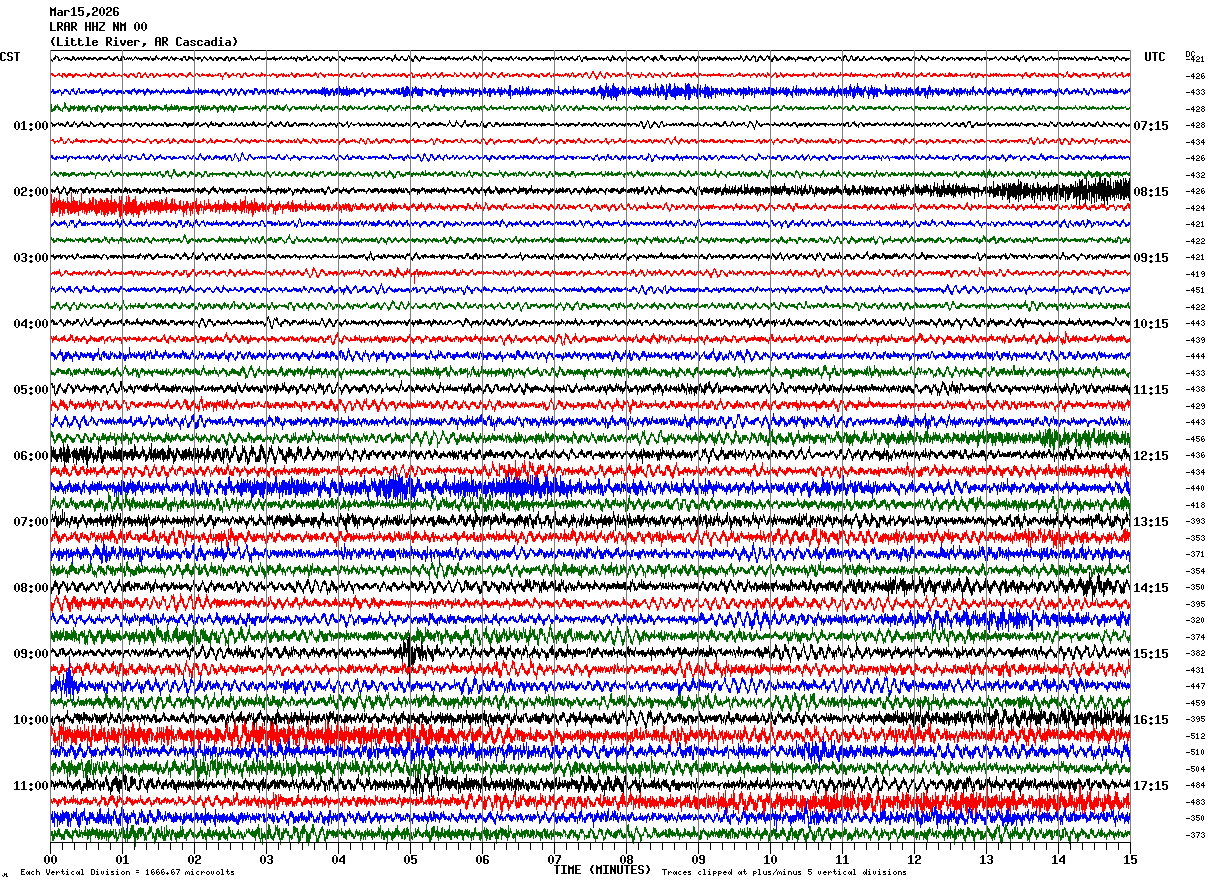Click the DC offset value -512
The width and height of the screenshot is (1210, 886).
click(1196, 736)
